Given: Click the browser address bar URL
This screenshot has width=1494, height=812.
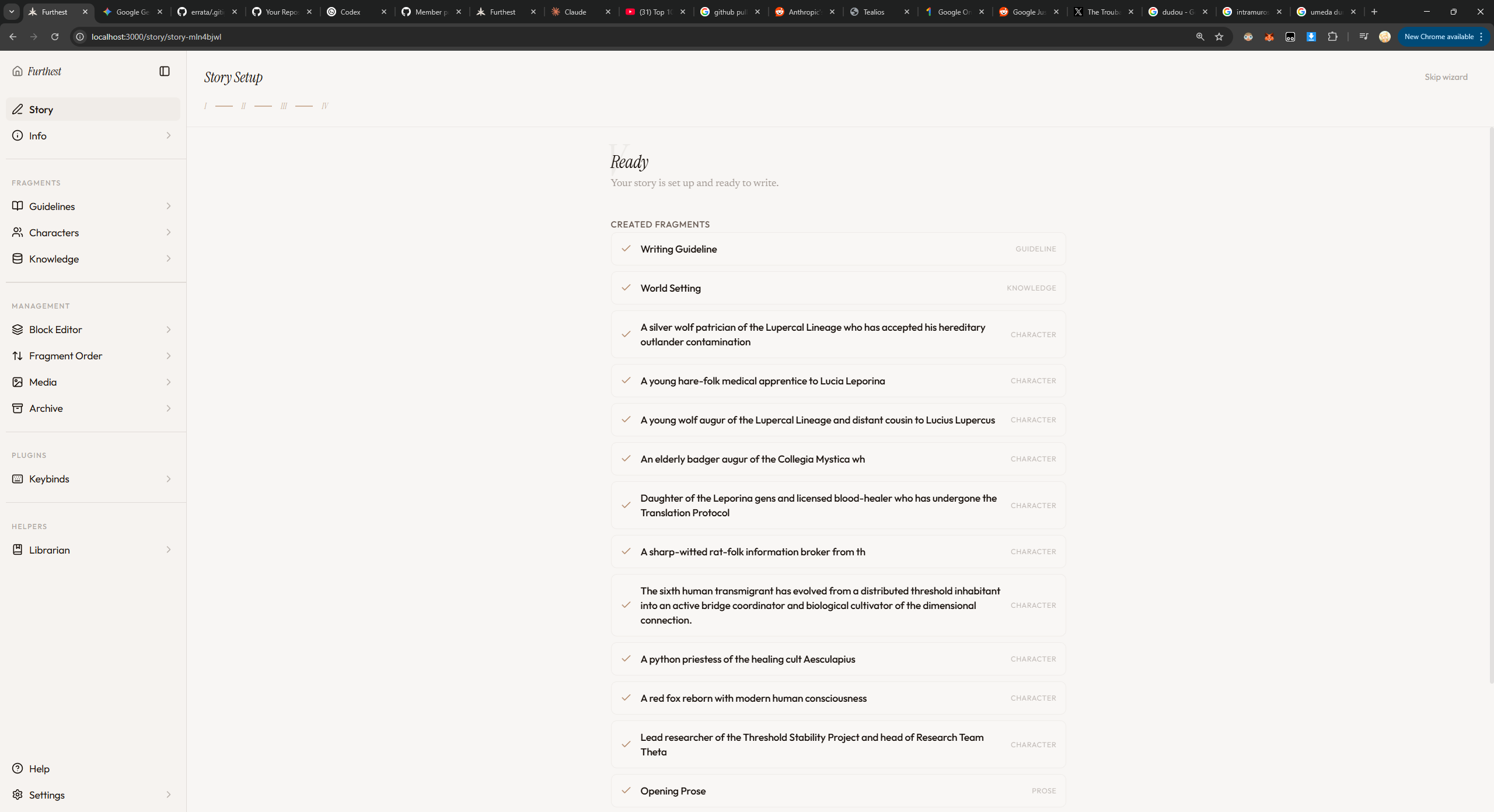Looking at the screenshot, I should 156,37.
